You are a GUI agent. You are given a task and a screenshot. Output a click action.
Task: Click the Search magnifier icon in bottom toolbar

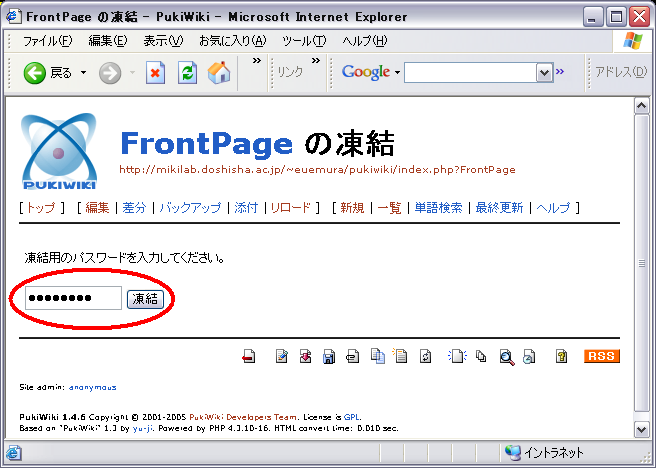click(x=507, y=358)
